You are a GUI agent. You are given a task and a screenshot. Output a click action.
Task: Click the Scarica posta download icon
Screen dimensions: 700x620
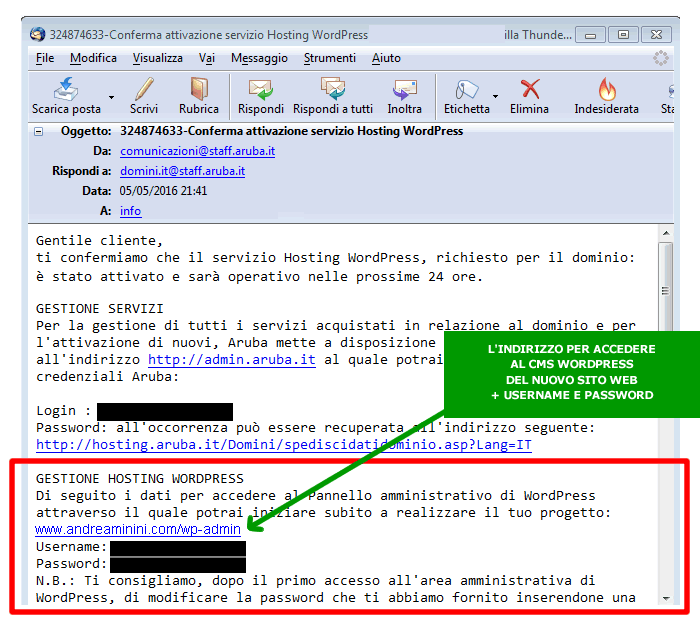pyautogui.click(x=66, y=89)
